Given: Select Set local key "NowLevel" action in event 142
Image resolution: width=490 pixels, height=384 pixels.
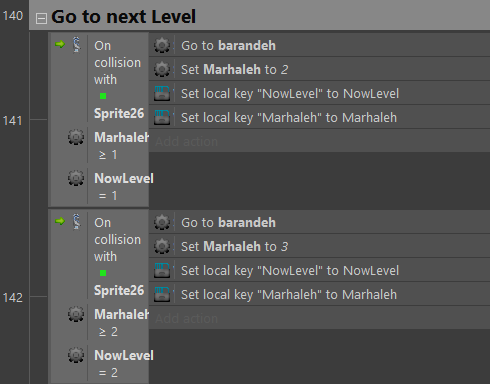Looking at the screenshot, I should 319,270.
